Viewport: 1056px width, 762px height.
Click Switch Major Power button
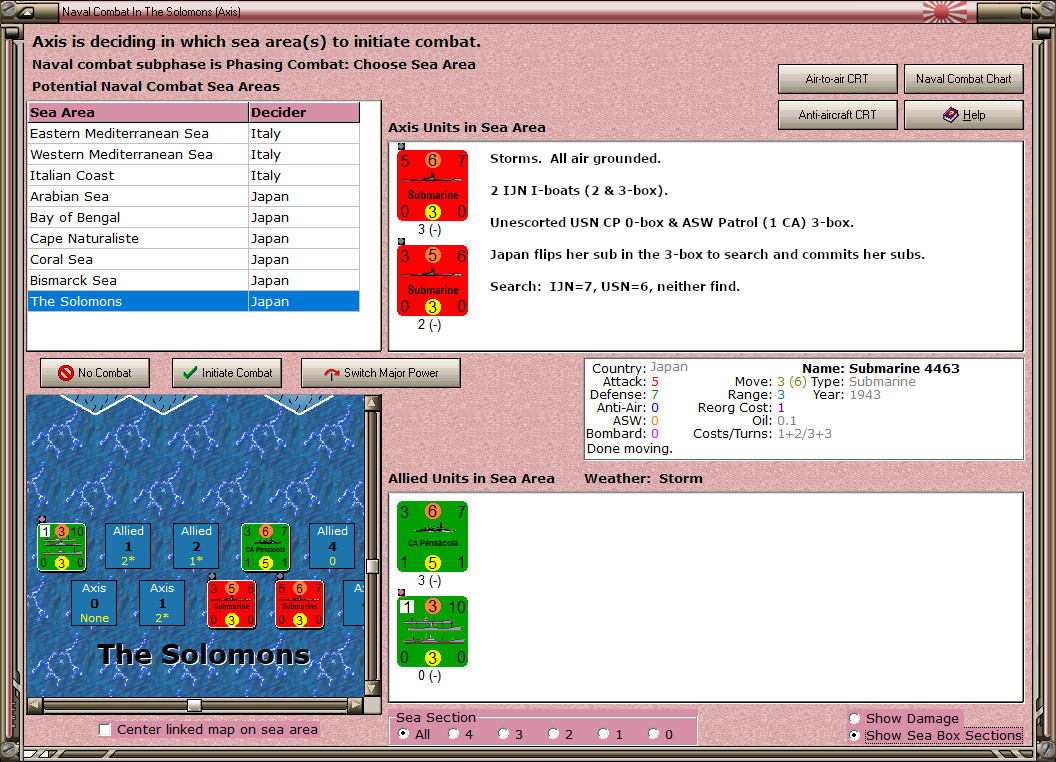[x=381, y=373]
